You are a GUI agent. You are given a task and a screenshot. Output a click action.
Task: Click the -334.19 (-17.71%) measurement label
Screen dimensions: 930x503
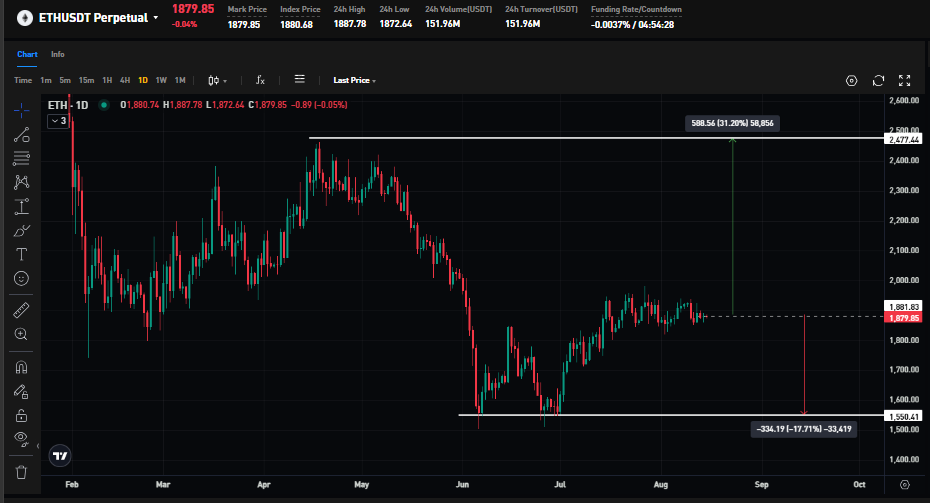tap(804, 429)
